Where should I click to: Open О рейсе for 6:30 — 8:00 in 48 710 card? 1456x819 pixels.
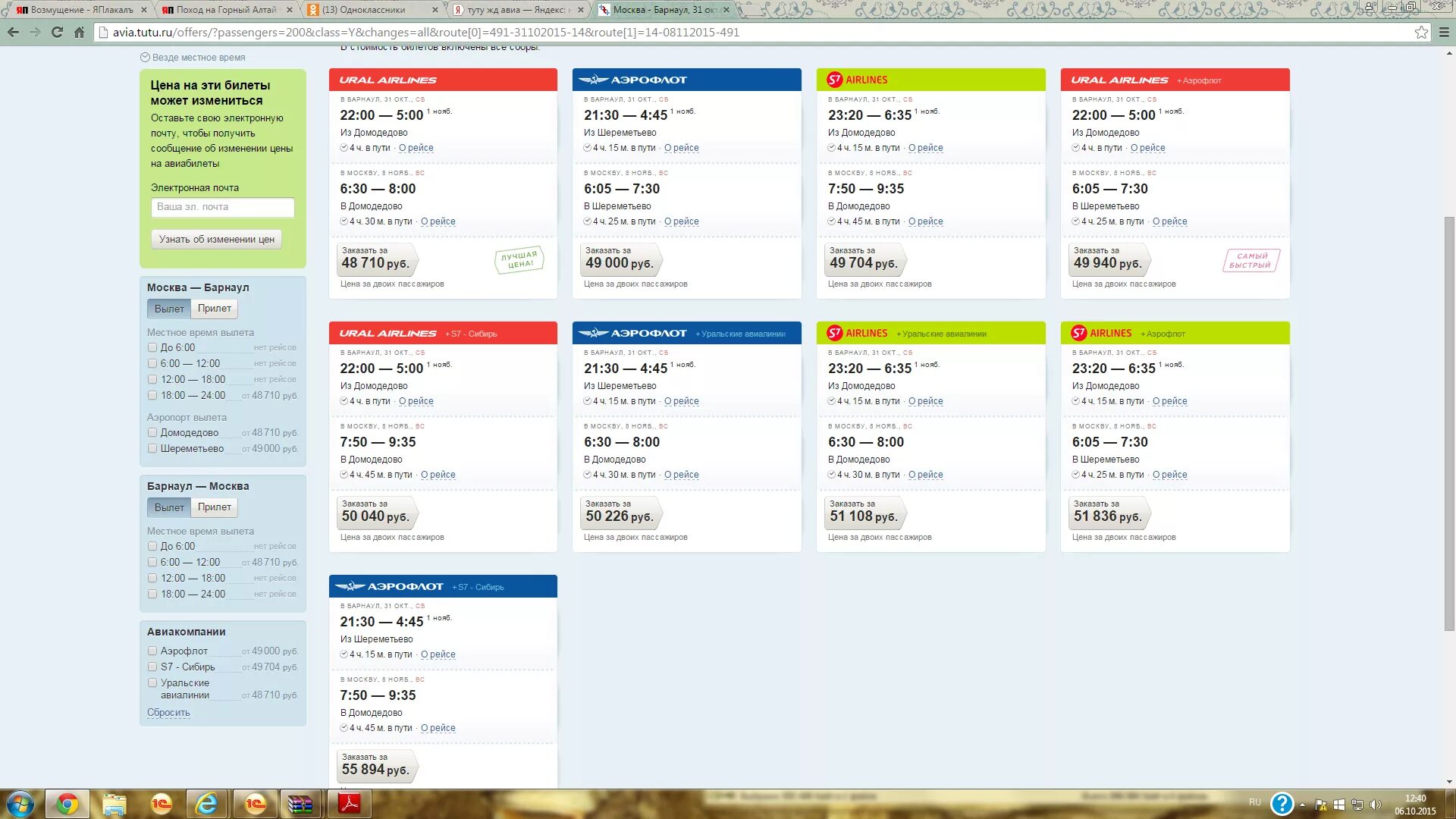point(438,222)
